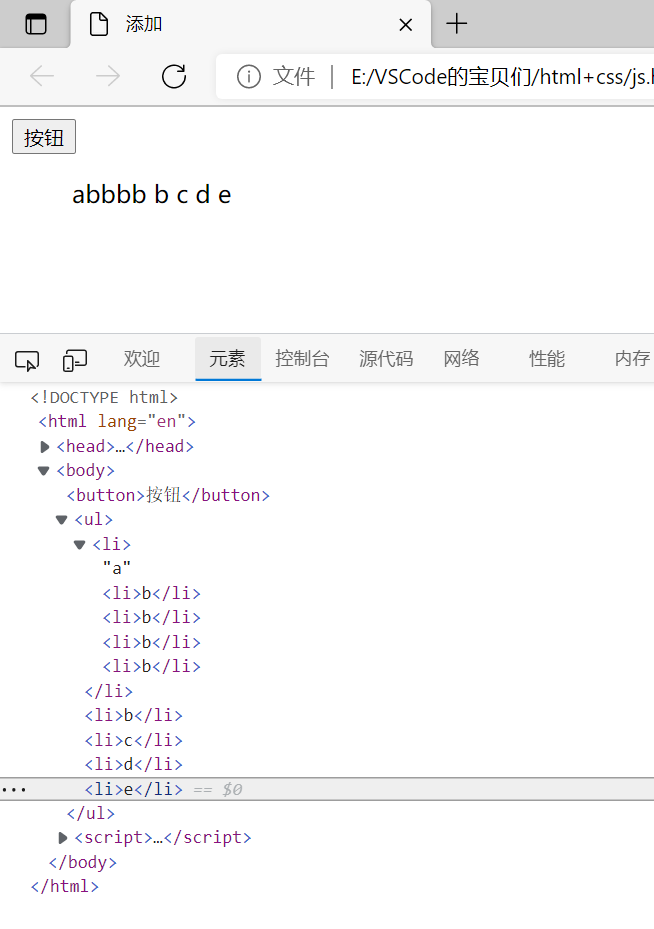This screenshot has width=654, height=929.
Task: Collapse the nested li element node
Action: pyautogui.click(x=79, y=544)
